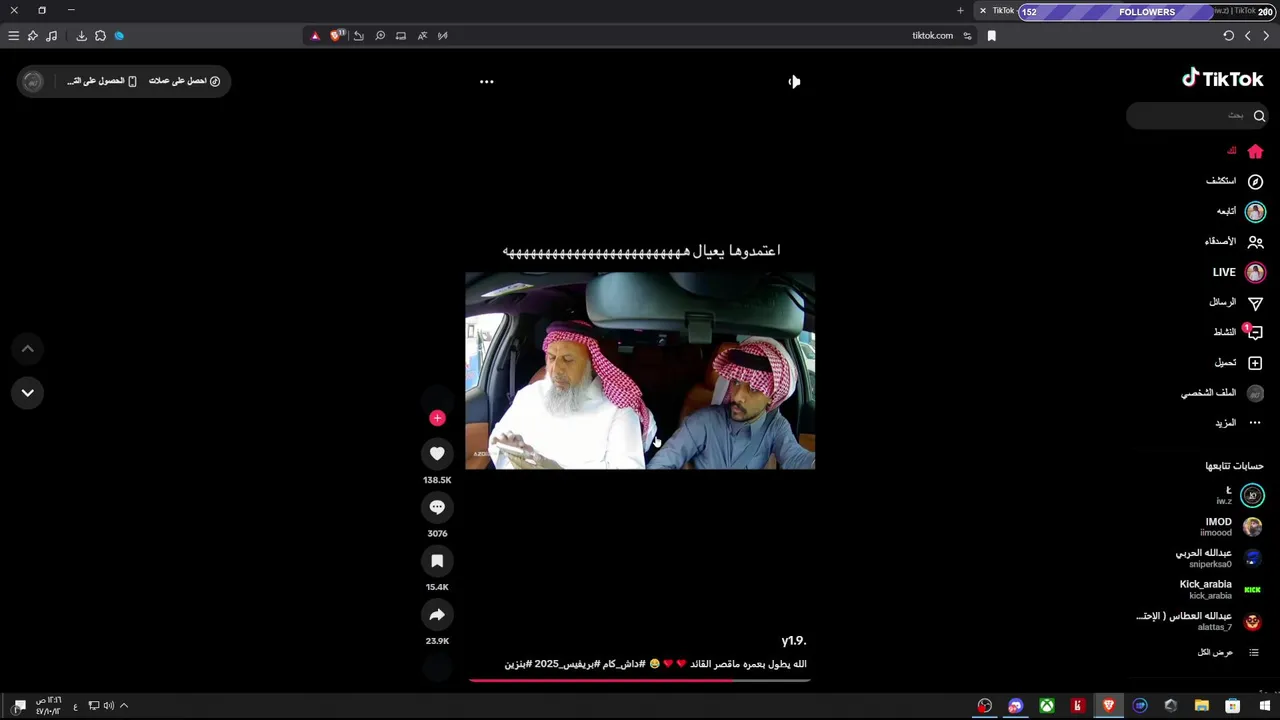Open site settings icon beside tiktok.com
Screen dimensions: 1280x720
[x=967, y=36]
